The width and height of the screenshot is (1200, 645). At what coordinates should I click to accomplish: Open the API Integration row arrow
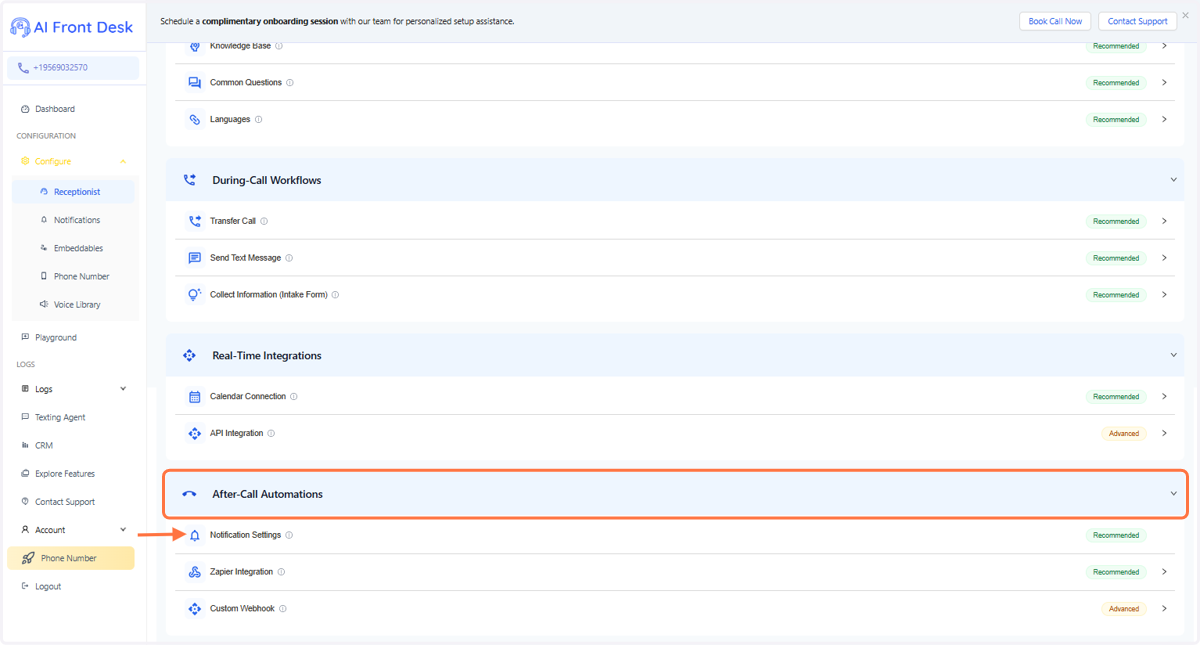pyautogui.click(x=1164, y=433)
